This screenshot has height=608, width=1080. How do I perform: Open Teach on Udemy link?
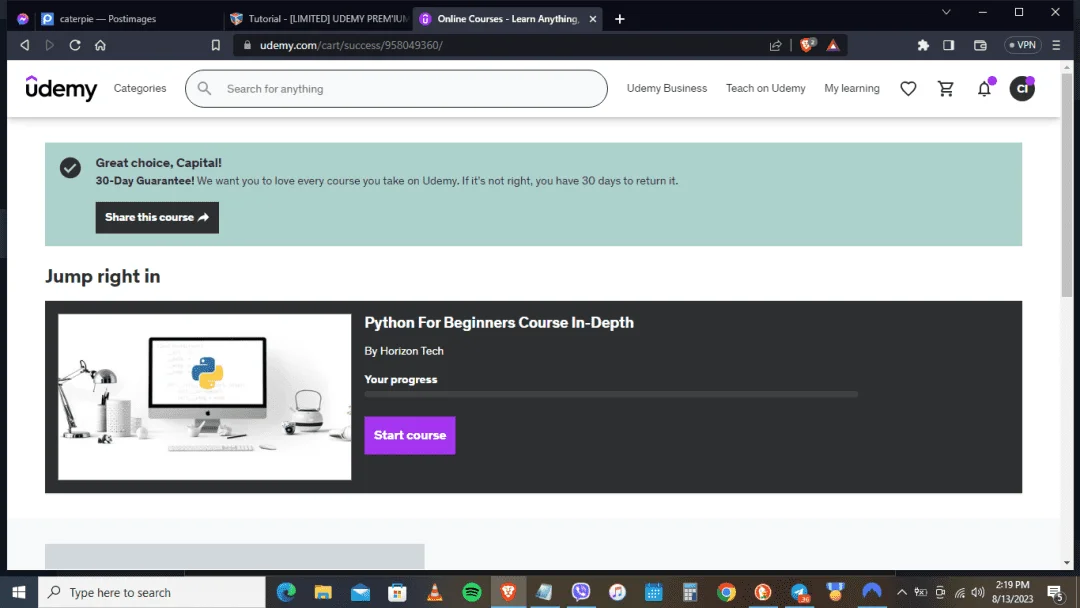click(765, 88)
